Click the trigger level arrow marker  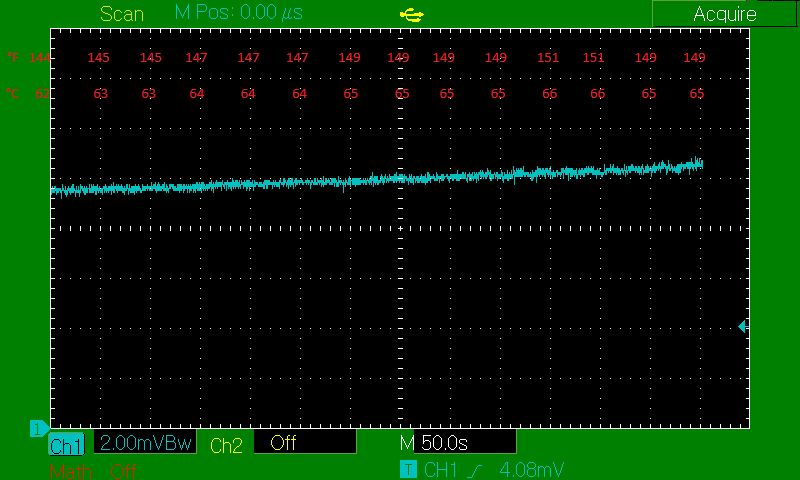[x=742, y=326]
